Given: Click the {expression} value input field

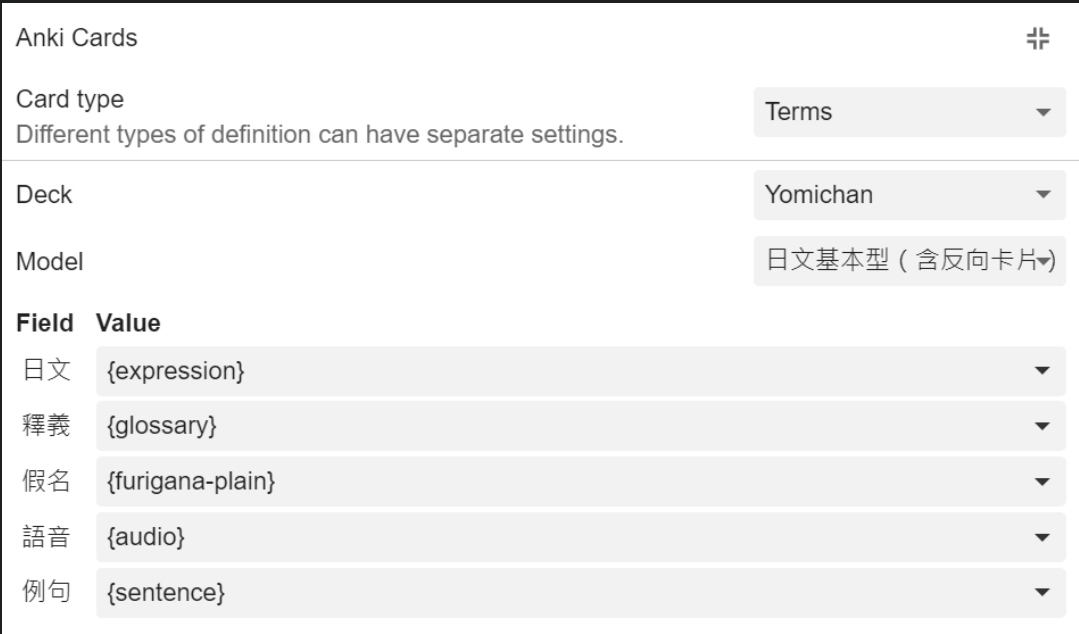Looking at the screenshot, I should coord(560,371).
